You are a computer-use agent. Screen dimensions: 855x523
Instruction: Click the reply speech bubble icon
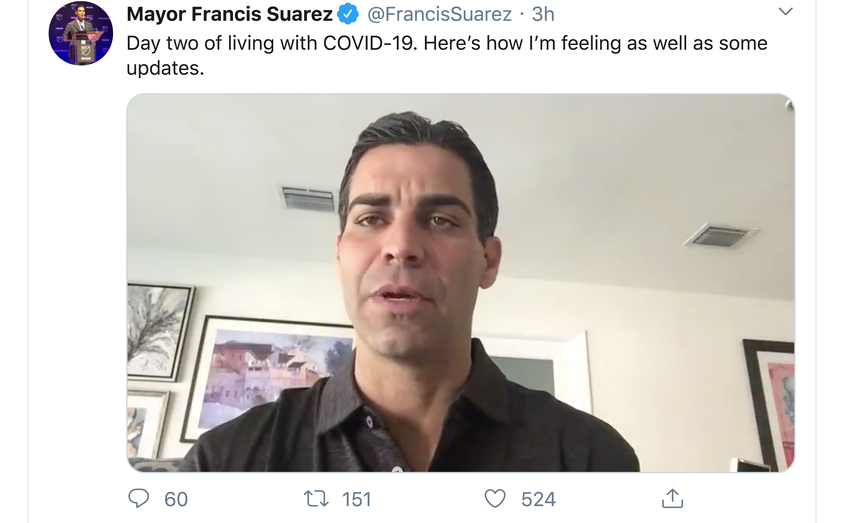(139, 498)
